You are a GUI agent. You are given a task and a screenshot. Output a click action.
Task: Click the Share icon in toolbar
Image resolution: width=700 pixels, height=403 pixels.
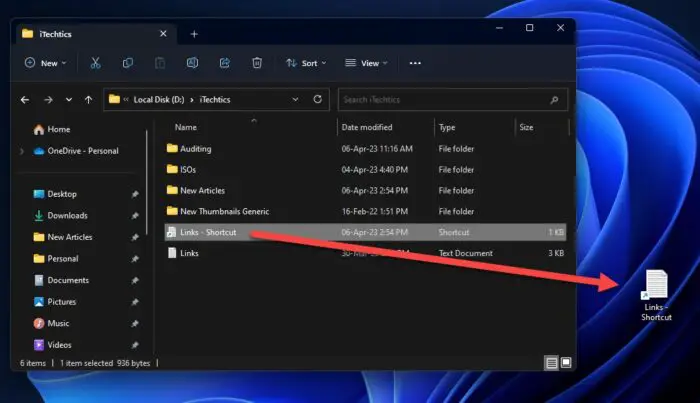click(224, 63)
